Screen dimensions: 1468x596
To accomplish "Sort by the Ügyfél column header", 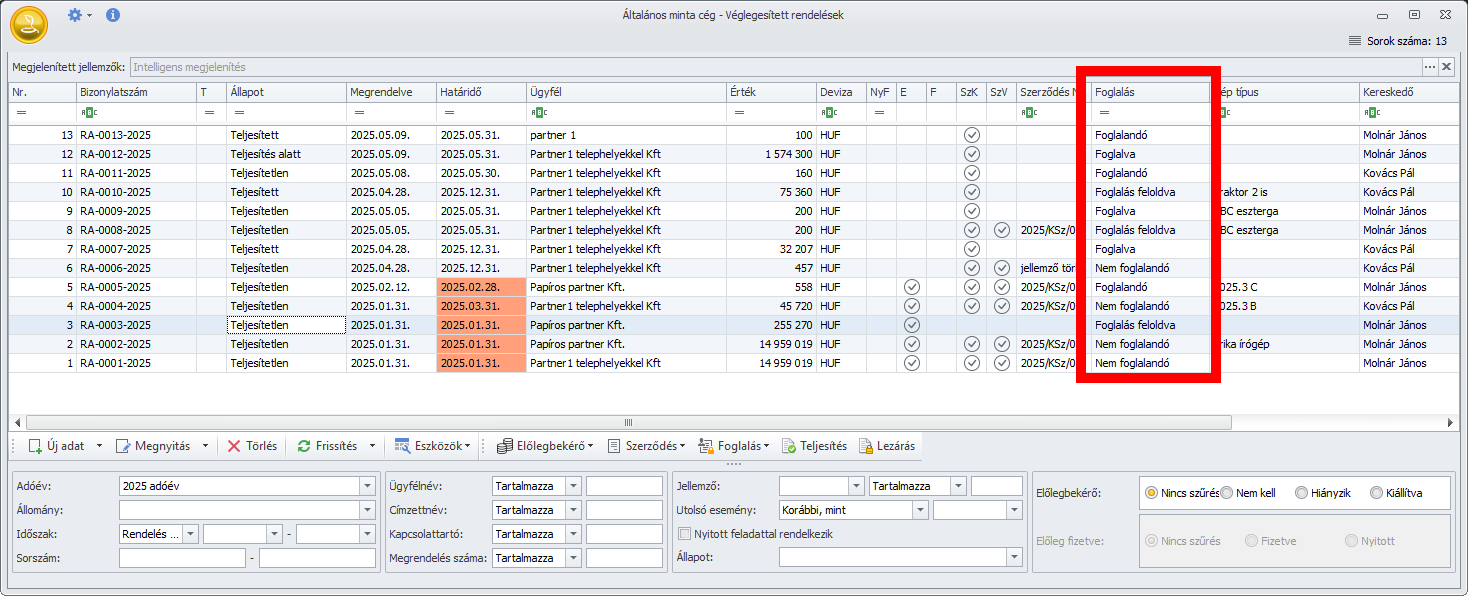I will [x=626, y=92].
